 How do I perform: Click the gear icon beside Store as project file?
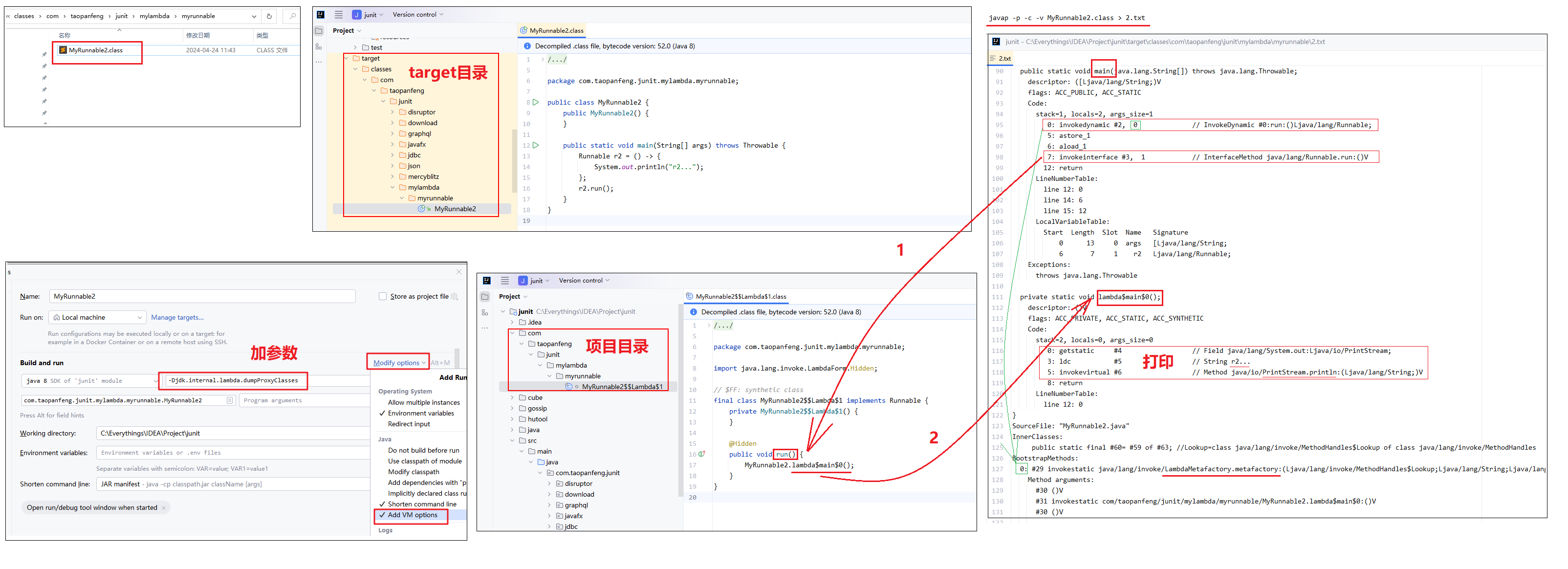click(454, 297)
